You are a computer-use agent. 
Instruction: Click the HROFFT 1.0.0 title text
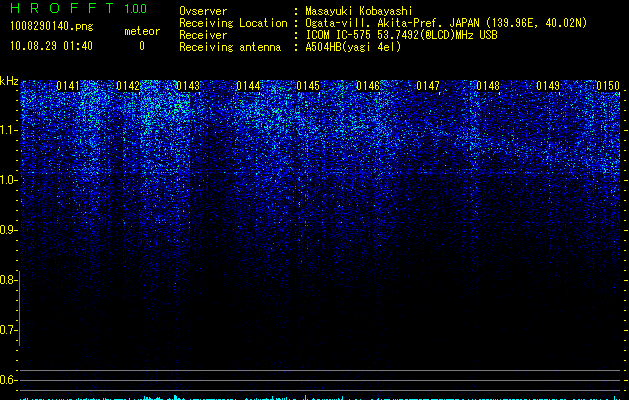click(78, 8)
